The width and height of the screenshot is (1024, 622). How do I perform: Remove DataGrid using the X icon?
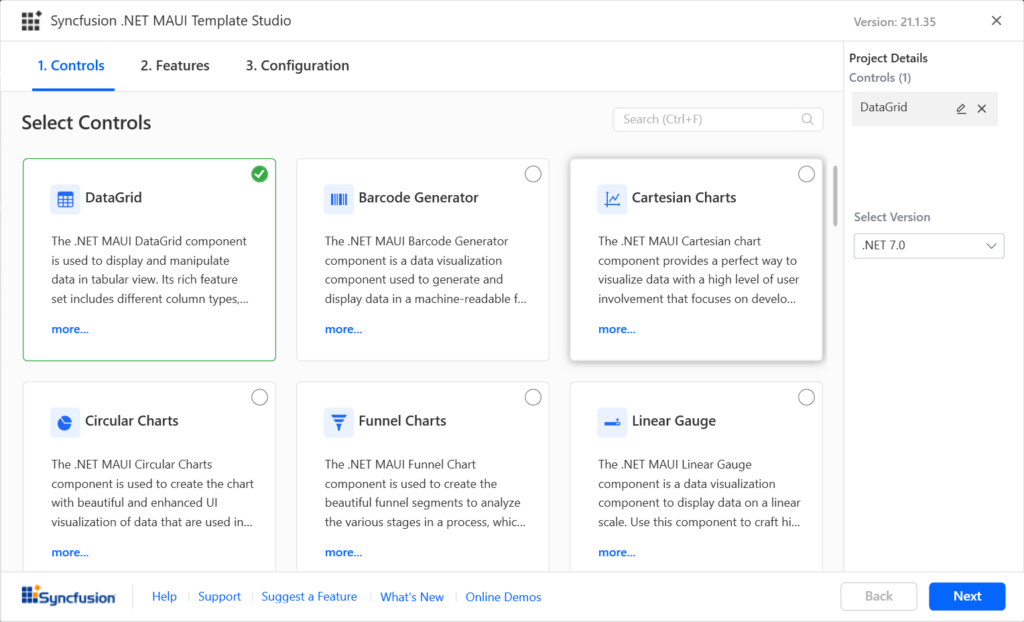coord(982,109)
